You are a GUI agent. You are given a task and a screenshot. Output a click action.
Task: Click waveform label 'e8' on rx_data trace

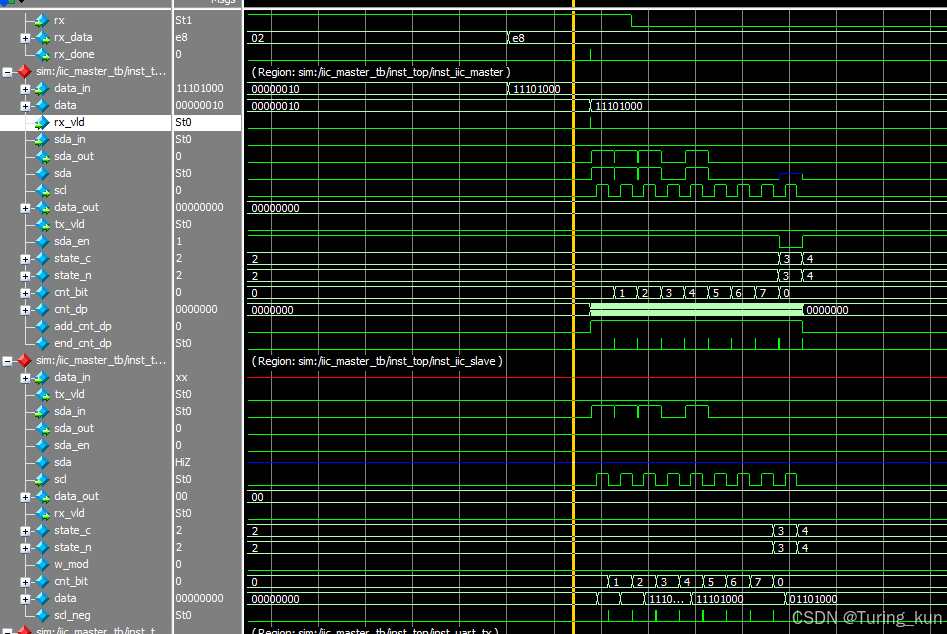click(x=518, y=38)
